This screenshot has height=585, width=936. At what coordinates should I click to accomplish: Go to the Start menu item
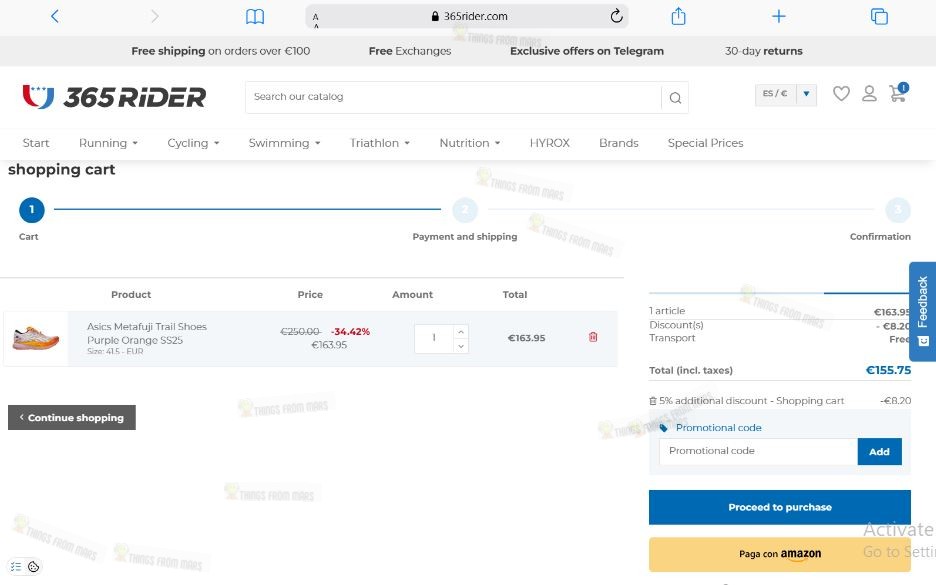pyautogui.click(x=36, y=143)
